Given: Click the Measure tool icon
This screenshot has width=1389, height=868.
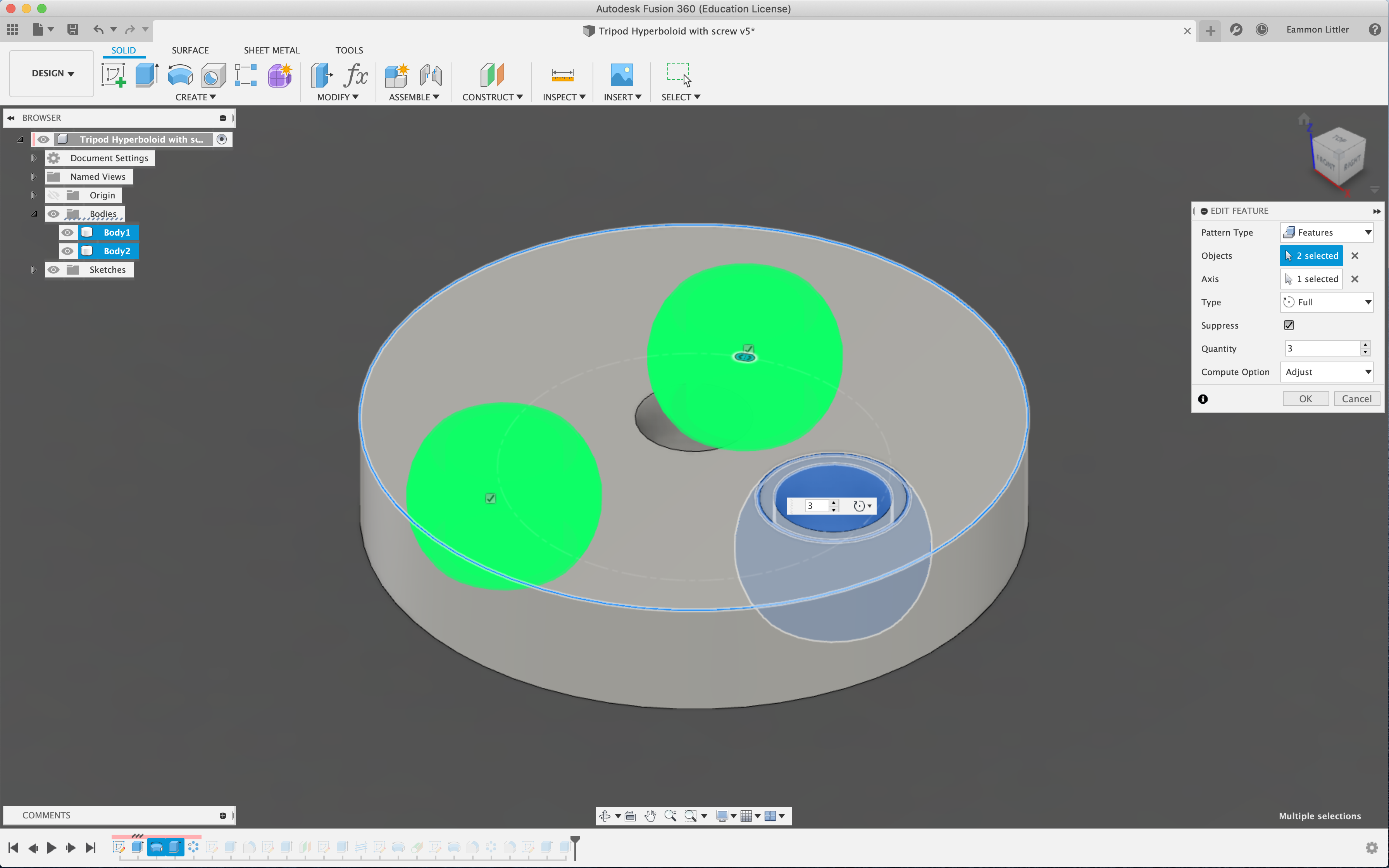Looking at the screenshot, I should point(562,75).
